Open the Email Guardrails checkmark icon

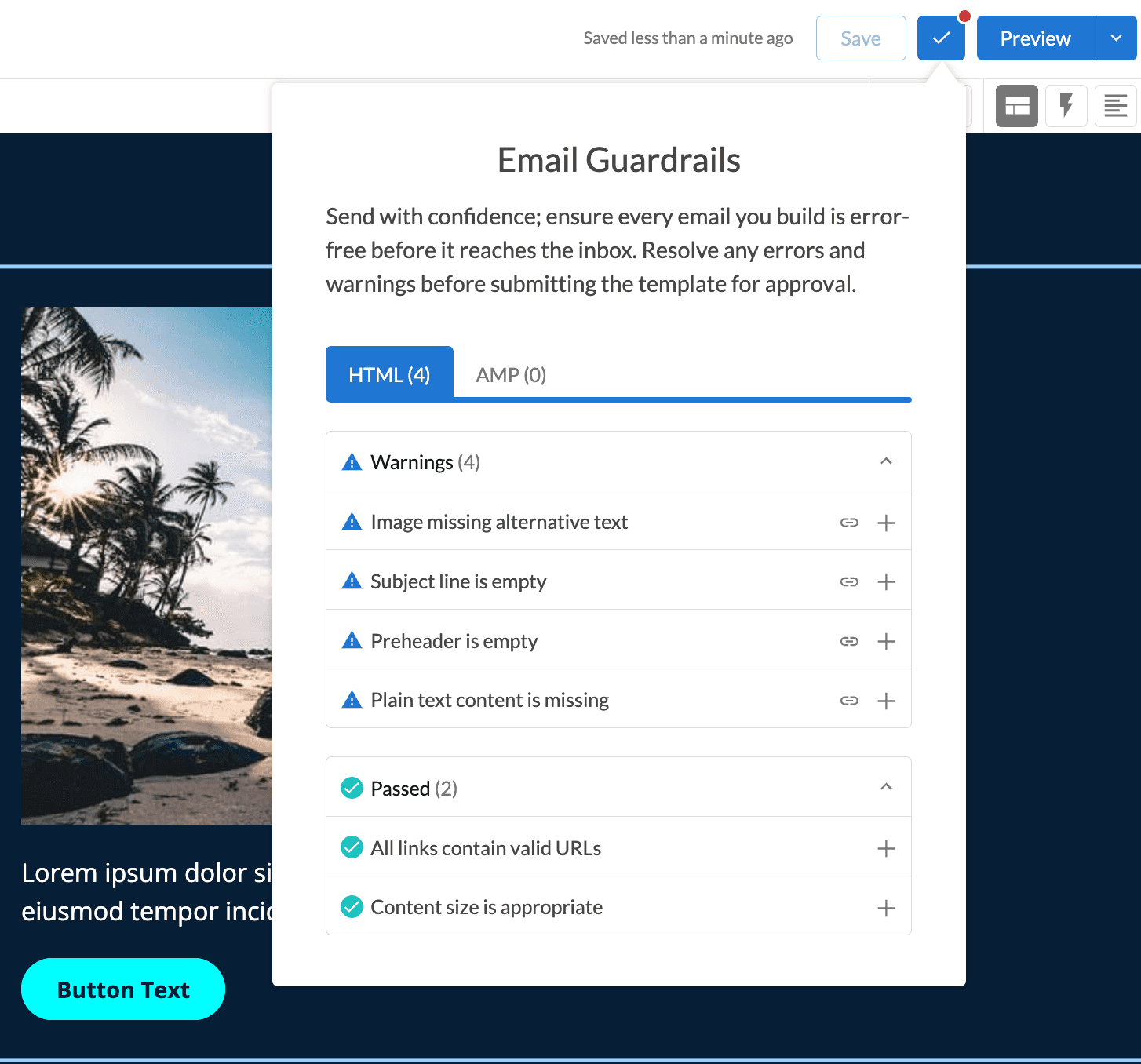[x=941, y=38]
